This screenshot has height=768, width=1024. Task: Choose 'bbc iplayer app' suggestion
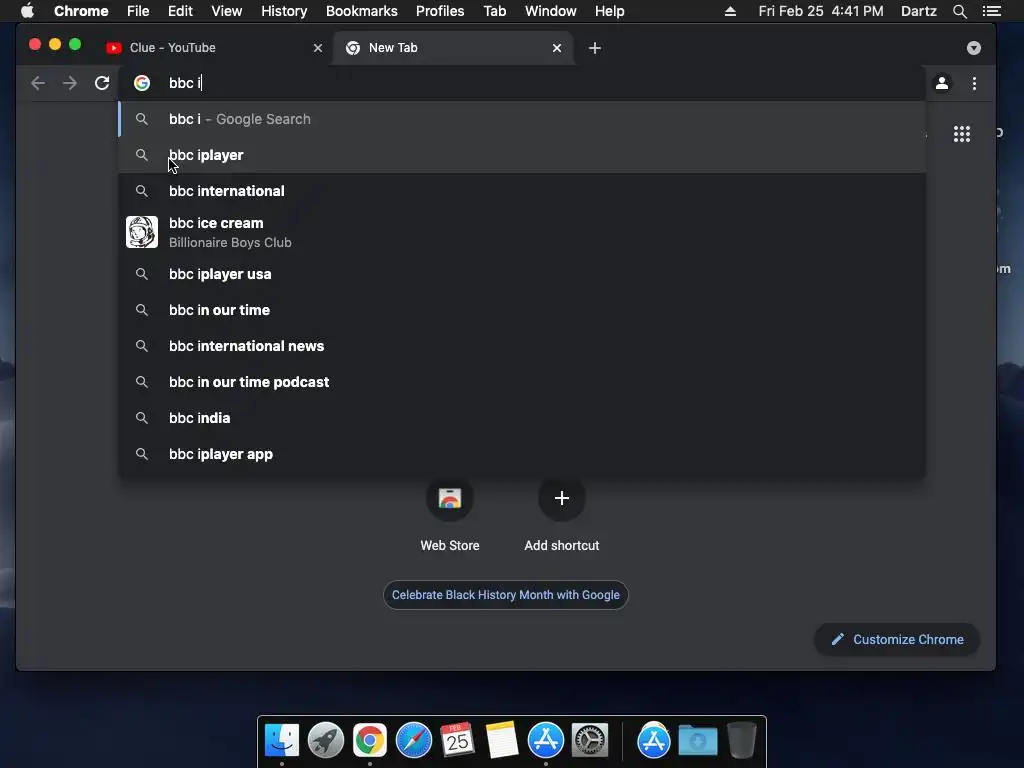pyautogui.click(x=522, y=454)
